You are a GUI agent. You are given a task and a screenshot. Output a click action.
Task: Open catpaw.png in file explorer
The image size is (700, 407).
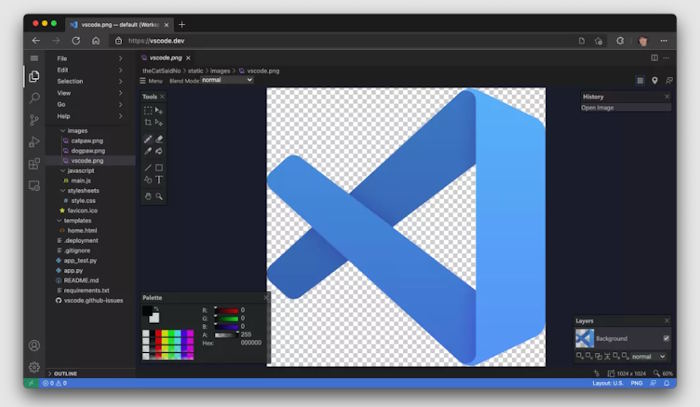coord(87,141)
